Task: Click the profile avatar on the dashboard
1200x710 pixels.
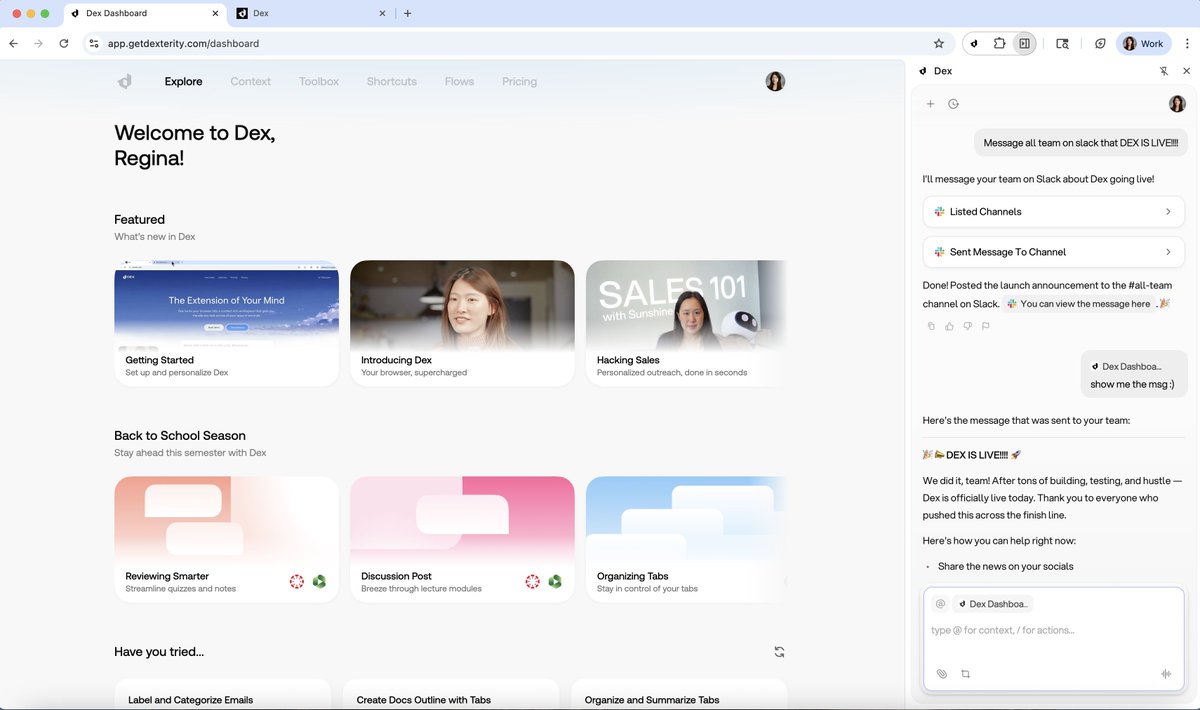Action: (x=775, y=82)
